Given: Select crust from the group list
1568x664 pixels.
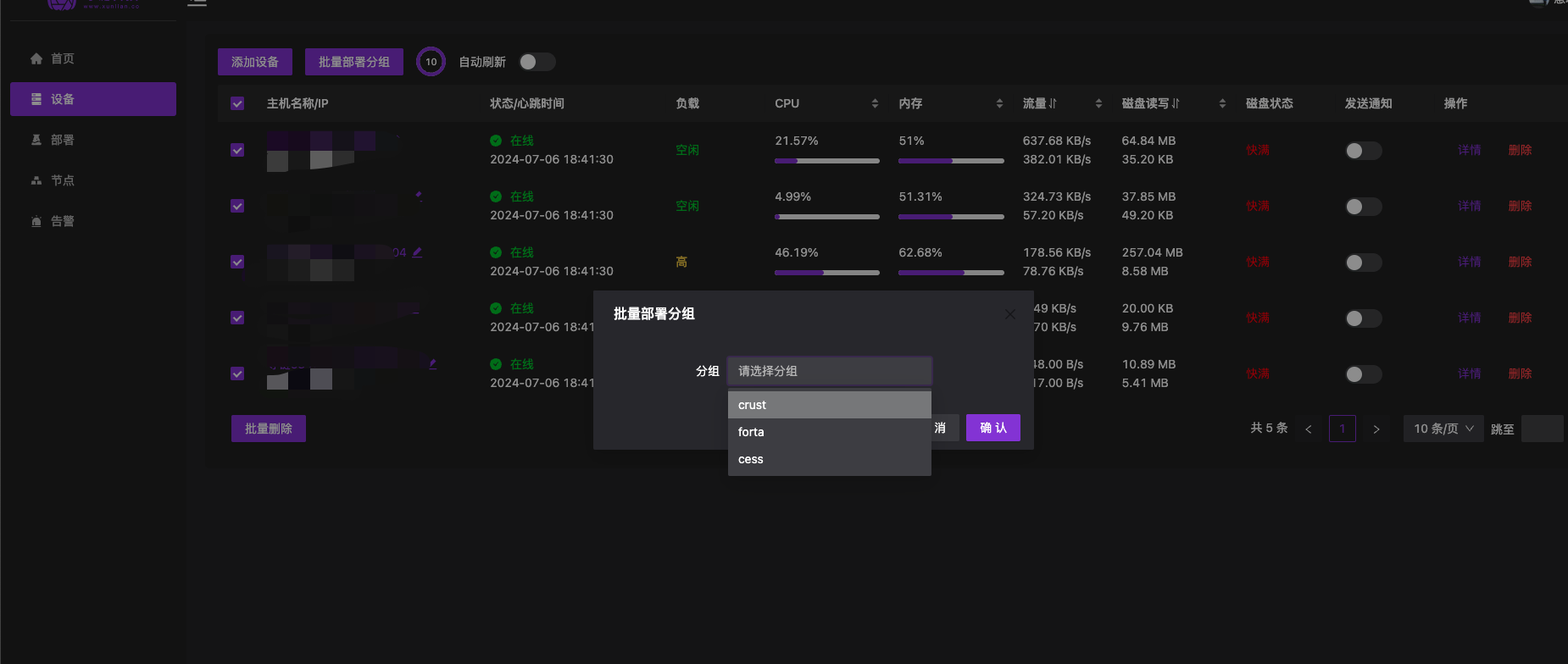Looking at the screenshot, I should (x=829, y=405).
